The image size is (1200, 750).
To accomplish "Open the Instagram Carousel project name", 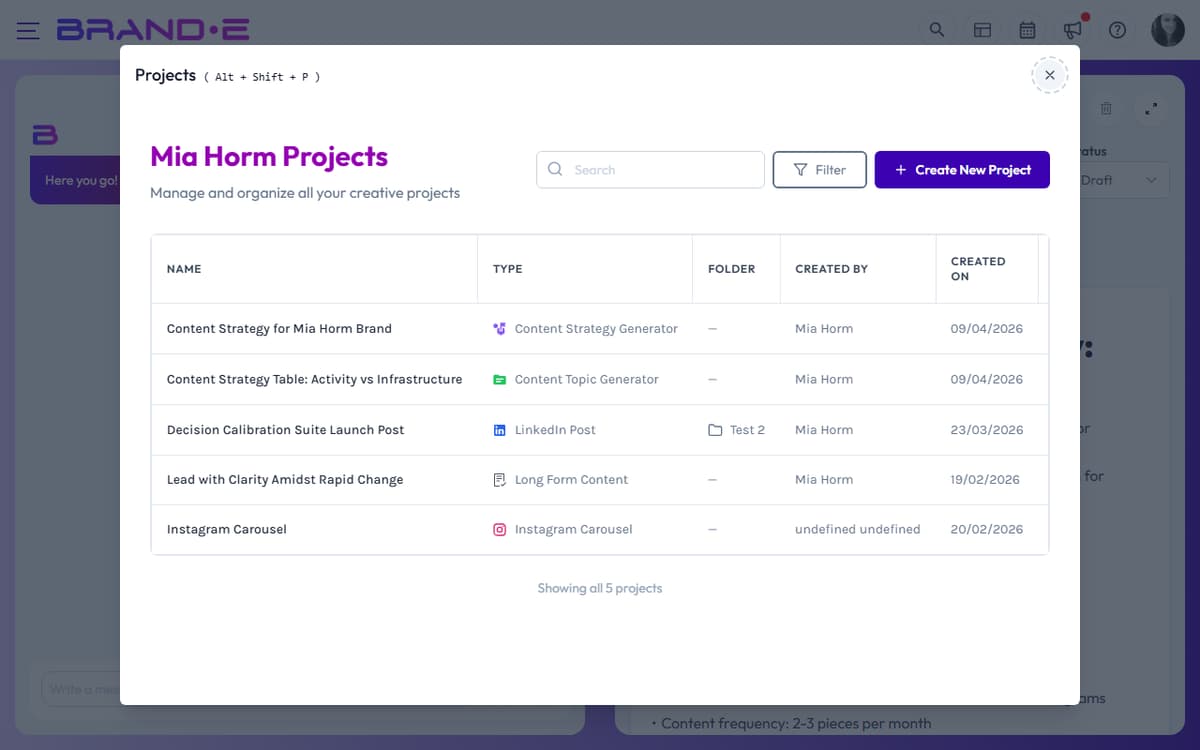I will [227, 530].
